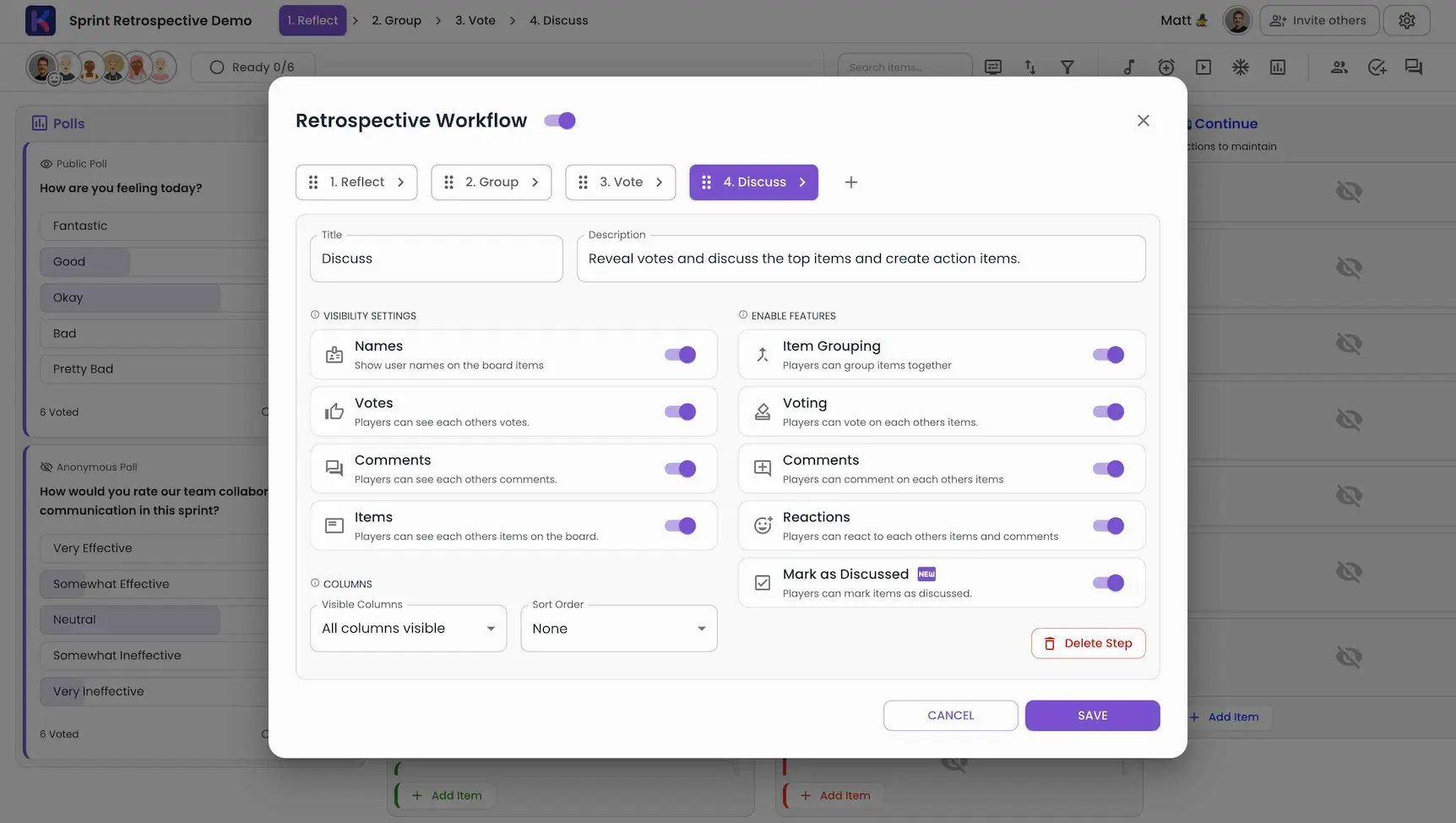Image resolution: width=1456 pixels, height=823 pixels.
Task: Toggle Items visibility switch
Action: (x=681, y=526)
